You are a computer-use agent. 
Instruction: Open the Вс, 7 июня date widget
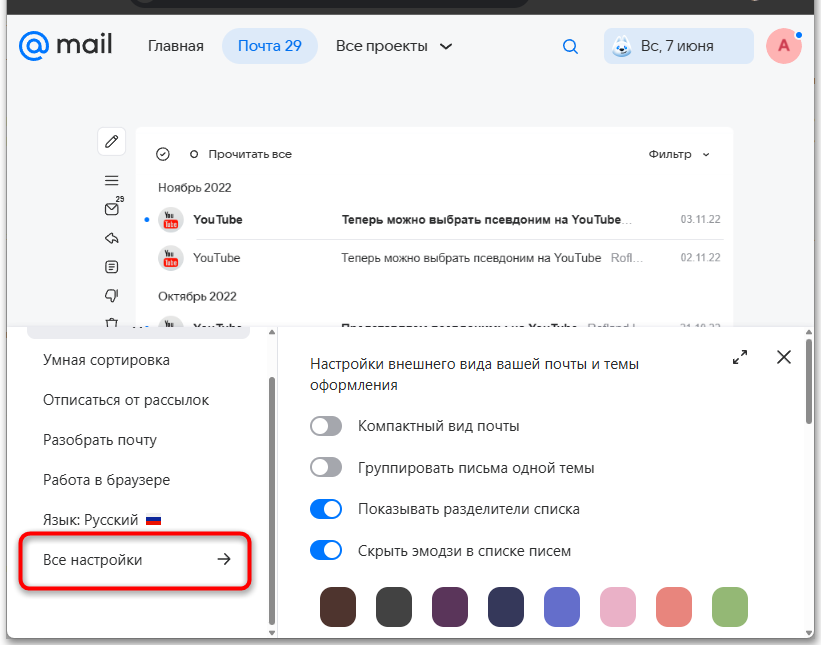pyautogui.click(x=679, y=46)
